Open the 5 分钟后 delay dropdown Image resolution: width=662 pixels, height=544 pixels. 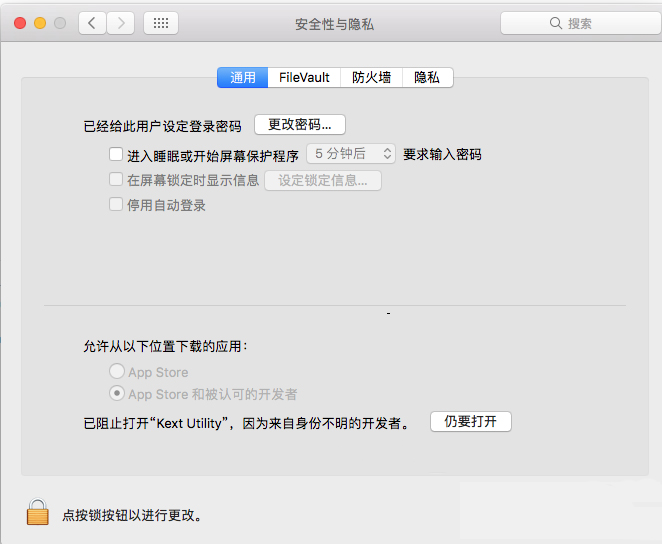[x=351, y=154]
